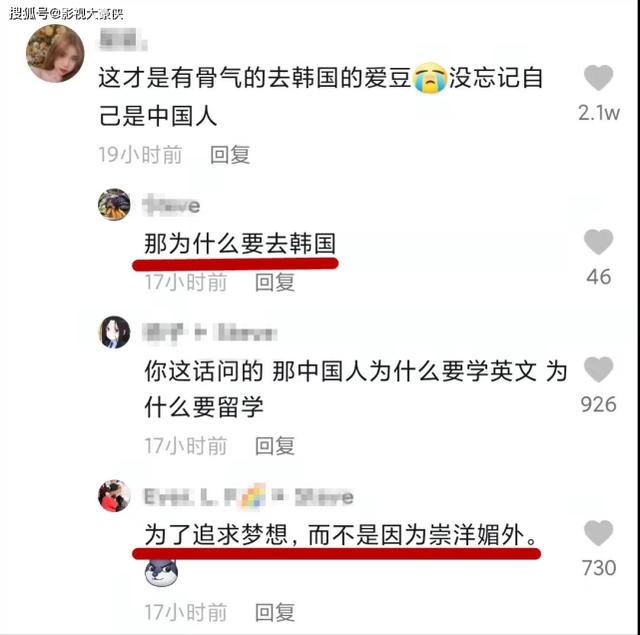Reply to the 为什么要留学 comment
This screenshot has height=635, width=640.
click(x=275, y=446)
